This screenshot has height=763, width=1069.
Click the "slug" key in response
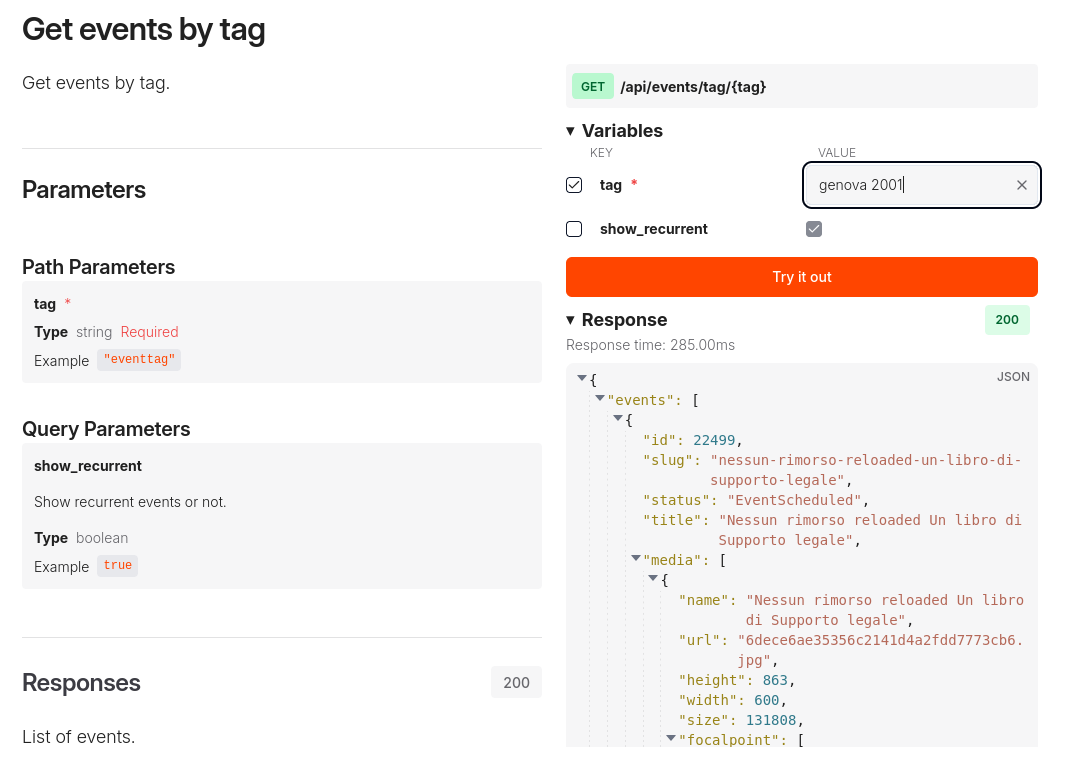[667, 460]
